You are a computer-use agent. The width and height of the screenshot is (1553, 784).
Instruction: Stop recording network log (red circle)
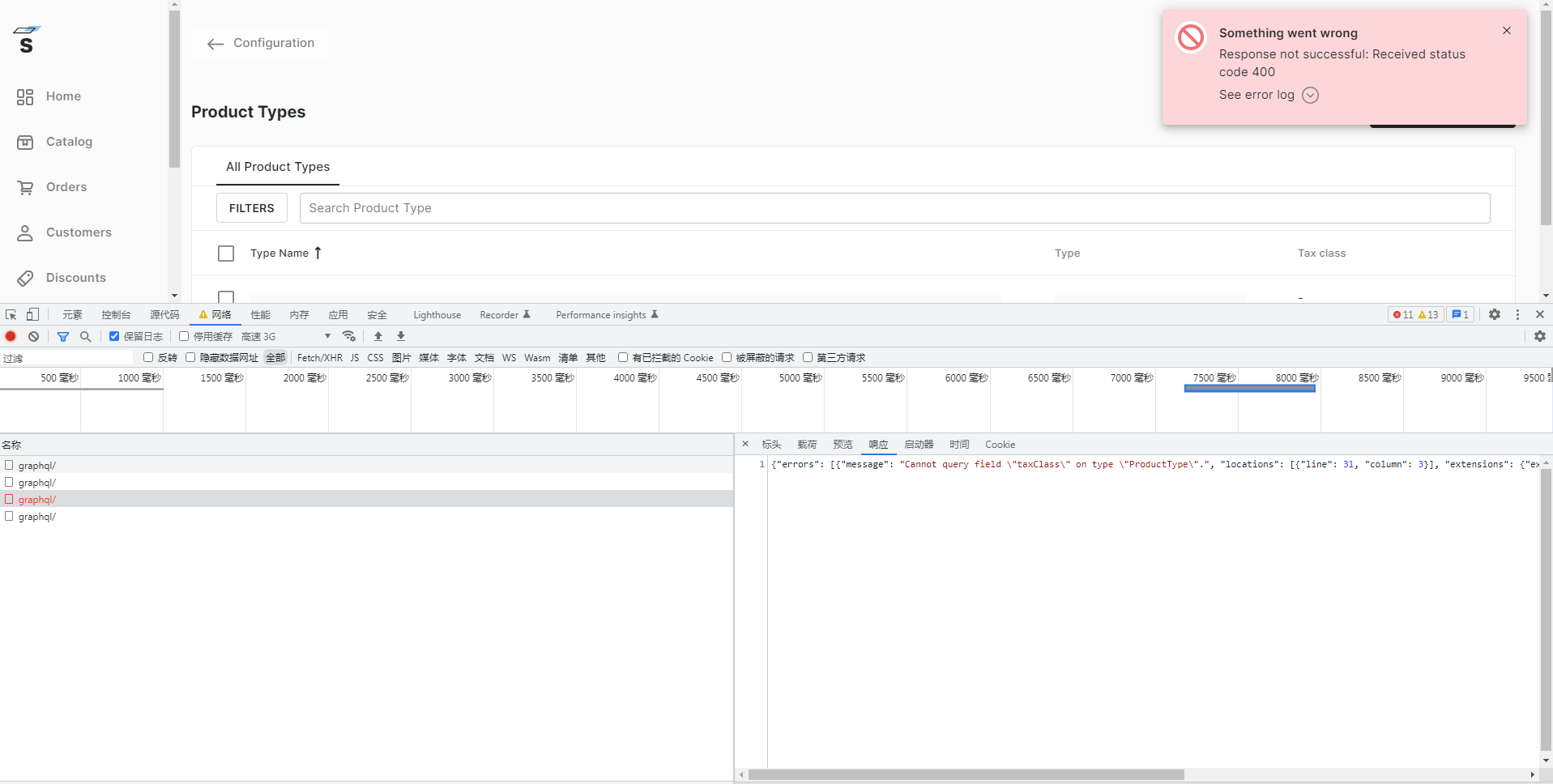pyautogui.click(x=10, y=336)
